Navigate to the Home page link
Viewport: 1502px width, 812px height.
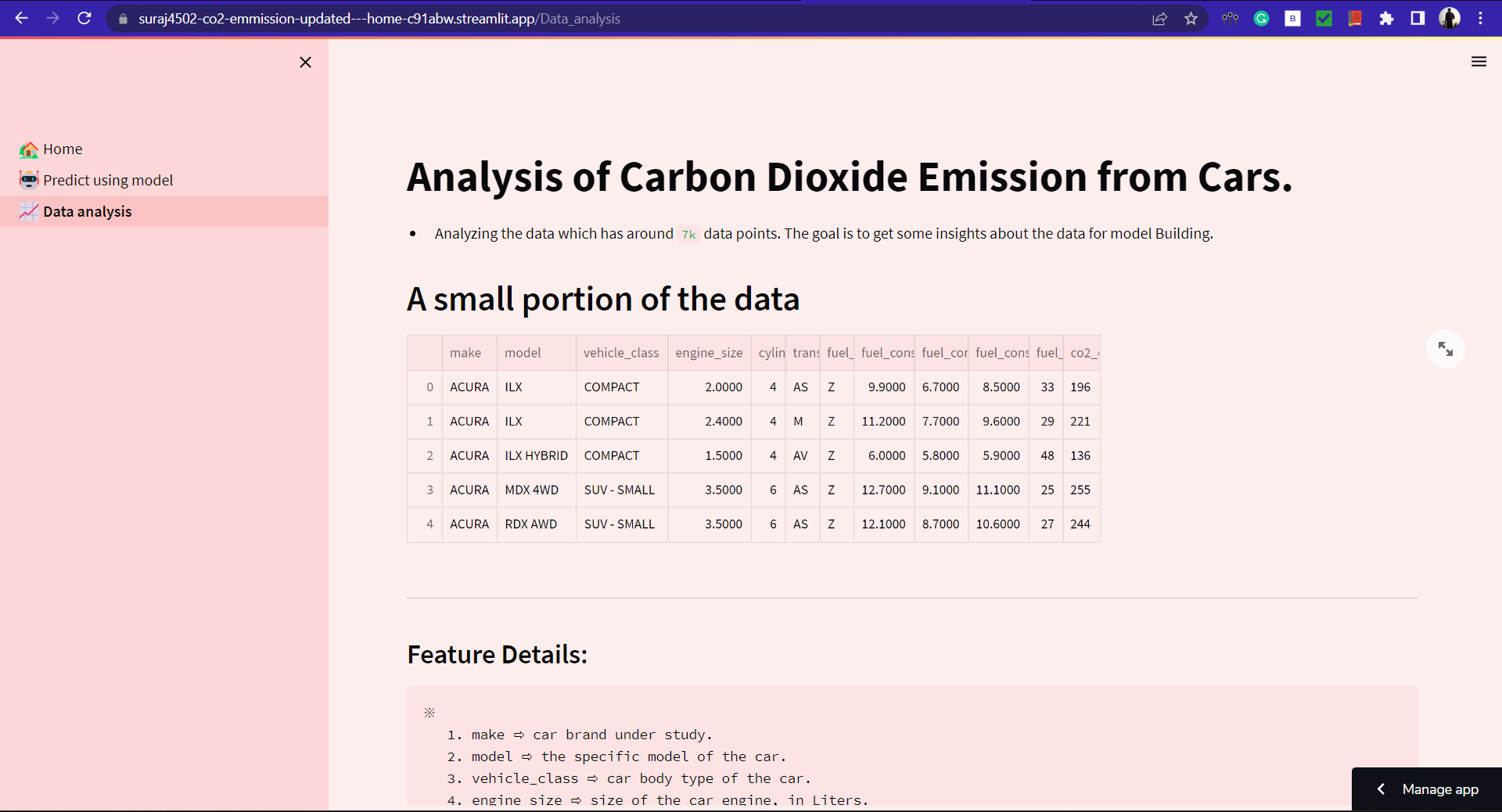[63, 149]
